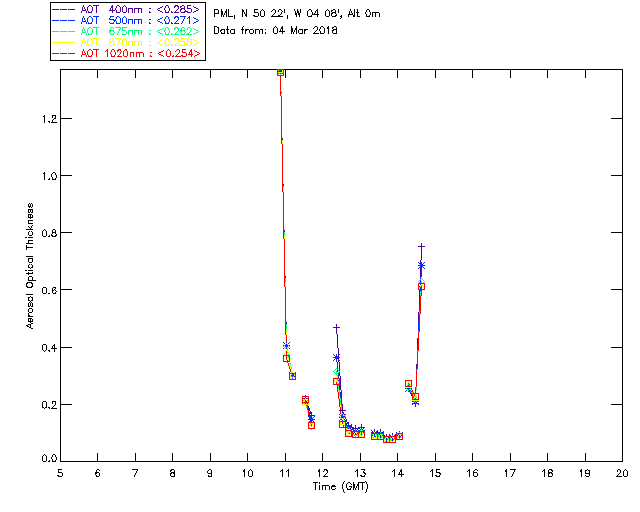Click the station text 'PML, N 50 22', W 04 08', Alt 0m'

click(x=297, y=13)
